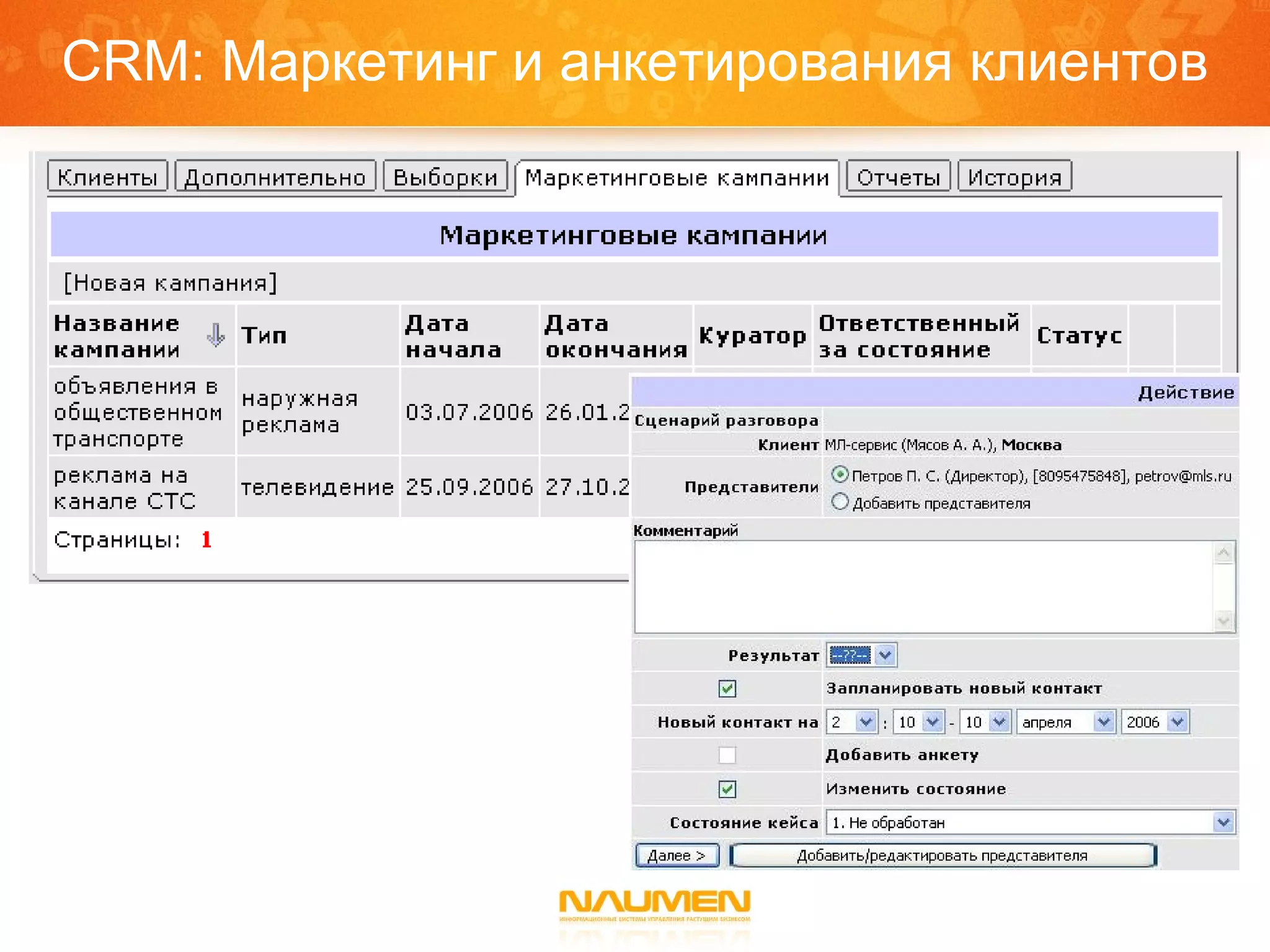
Task: Open the Выборки tab
Action: (445, 177)
